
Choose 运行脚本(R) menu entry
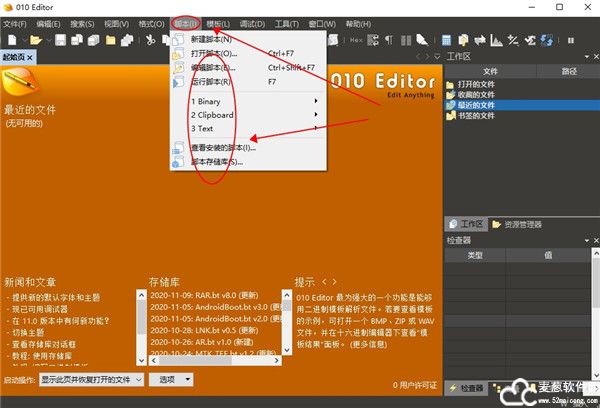tap(248, 82)
